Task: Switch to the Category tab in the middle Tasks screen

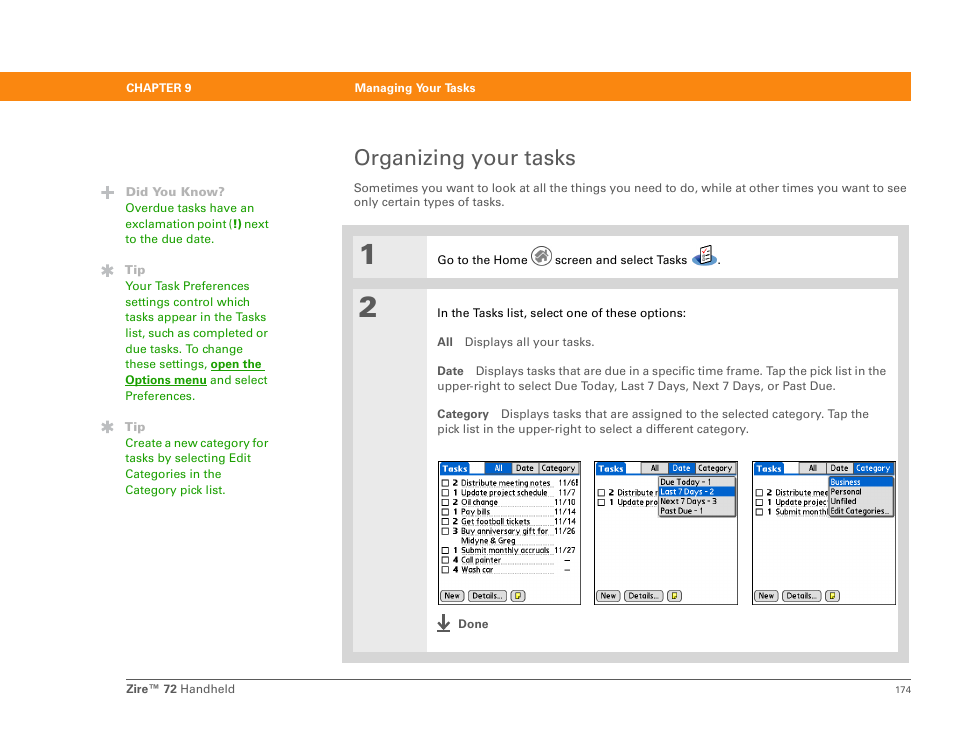Action: point(715,468)
